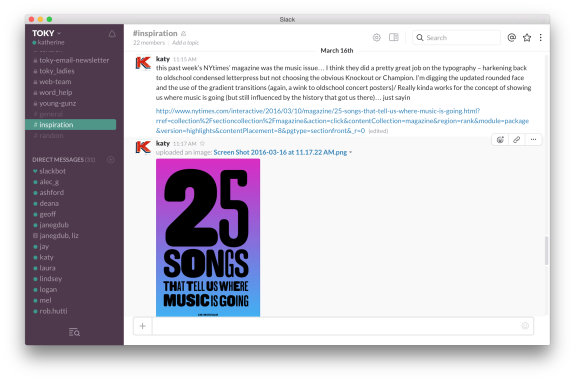Open the notifications bell in the sidebar
The height and width of the screenshot is (381, 575).
pos(112,34)
